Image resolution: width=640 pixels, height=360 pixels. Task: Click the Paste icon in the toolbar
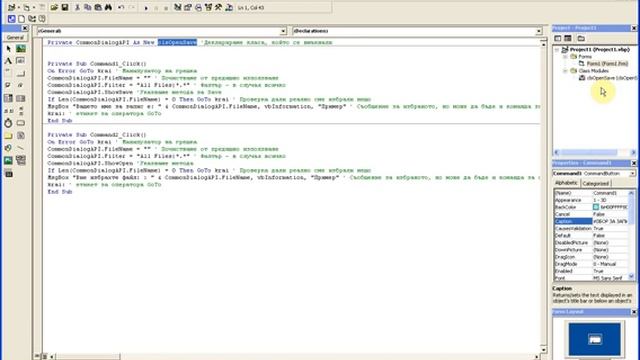(98, 7)
